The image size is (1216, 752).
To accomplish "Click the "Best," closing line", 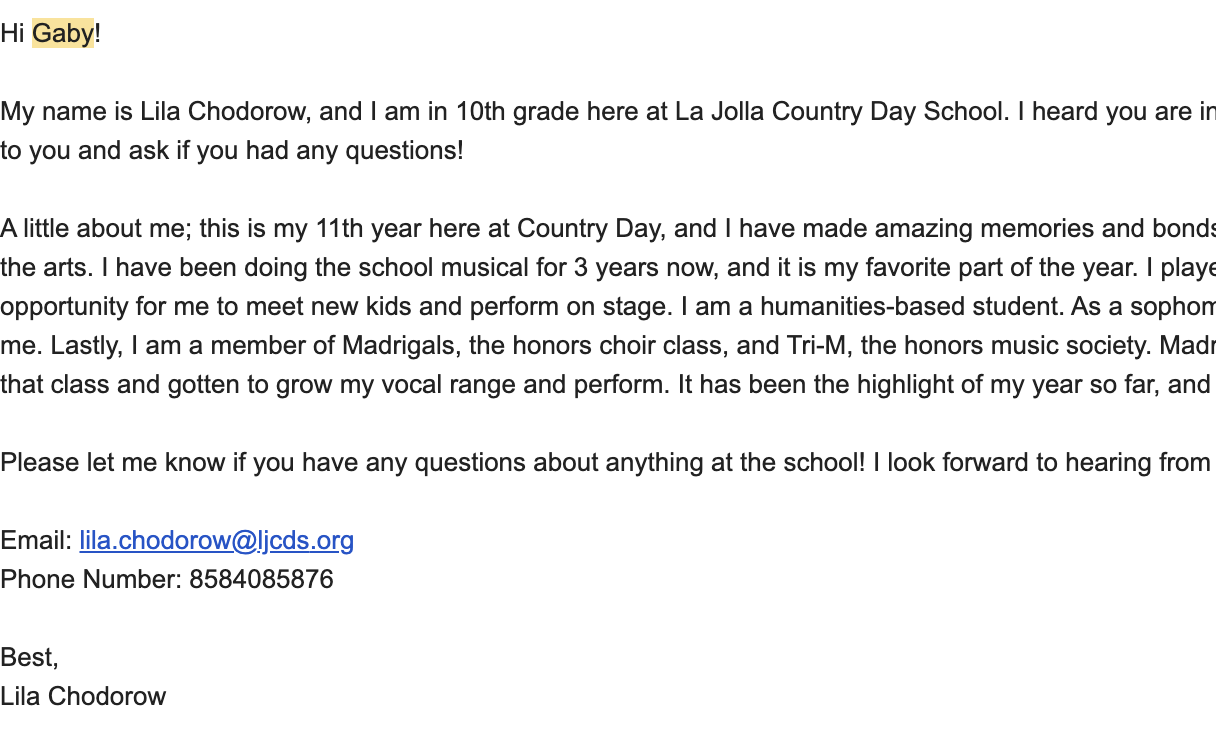I will tap(29, 658).
